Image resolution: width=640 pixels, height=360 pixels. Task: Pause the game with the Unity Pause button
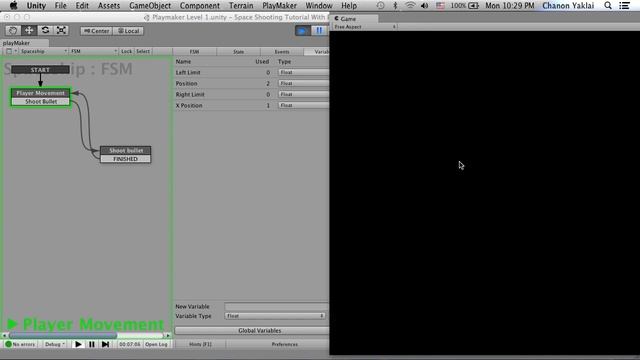(319, 31)
